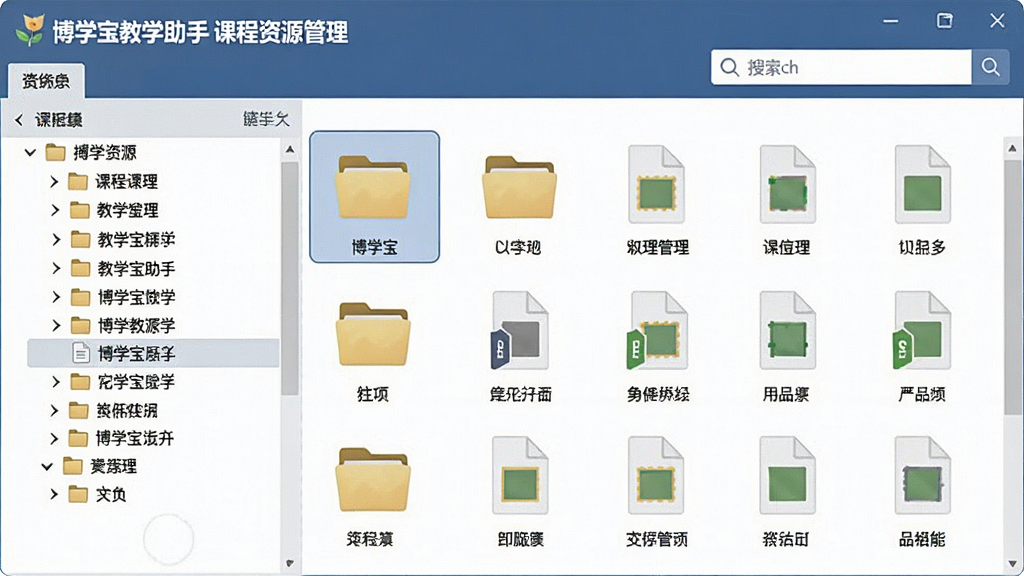The width and height of the screenshot is (1024, 576).
Task: Select the folder icon in third row
Action: 374,479
